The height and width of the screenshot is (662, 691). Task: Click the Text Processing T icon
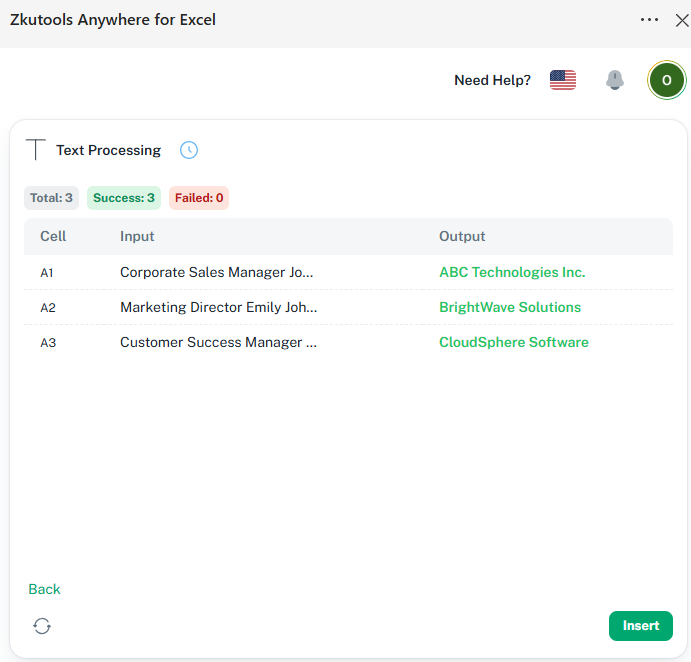pos(36,149)
